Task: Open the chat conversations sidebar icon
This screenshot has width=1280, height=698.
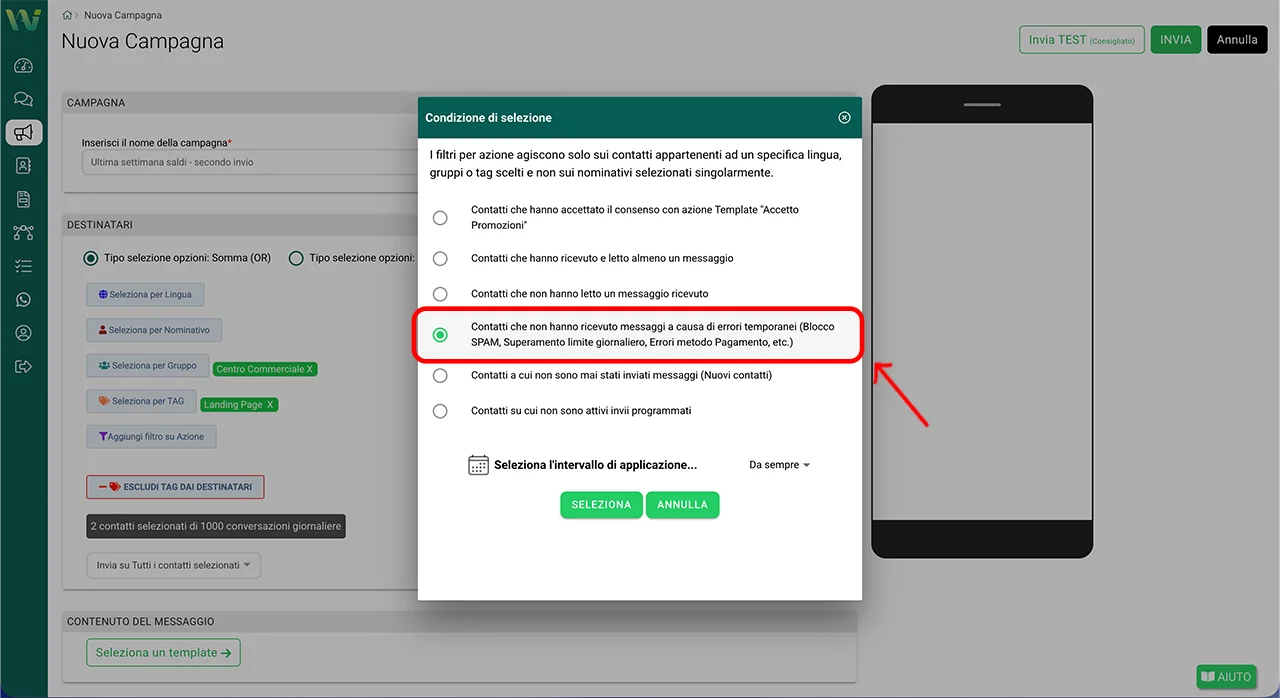Action: [24, 98]
